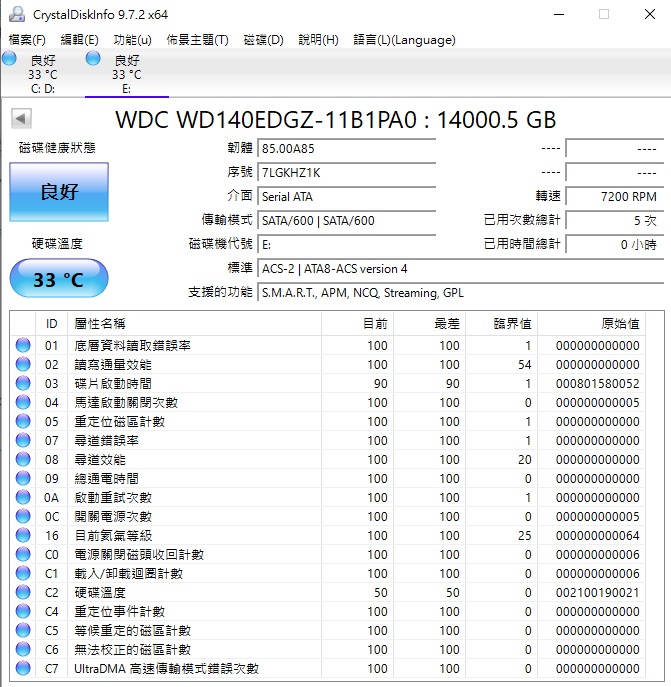671x687 pixels.
Task: Click the status dot for attribute 16
Action: tap(23, 535)
